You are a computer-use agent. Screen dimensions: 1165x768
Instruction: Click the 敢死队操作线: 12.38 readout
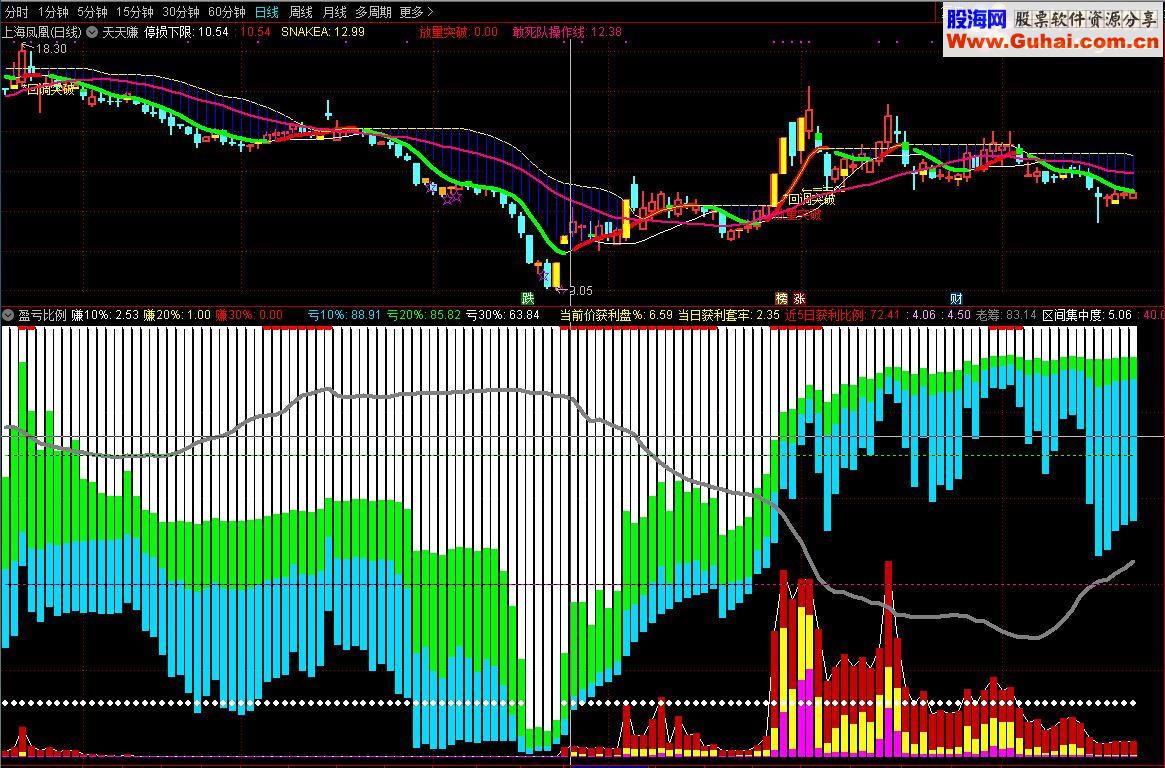coord(567,32)
